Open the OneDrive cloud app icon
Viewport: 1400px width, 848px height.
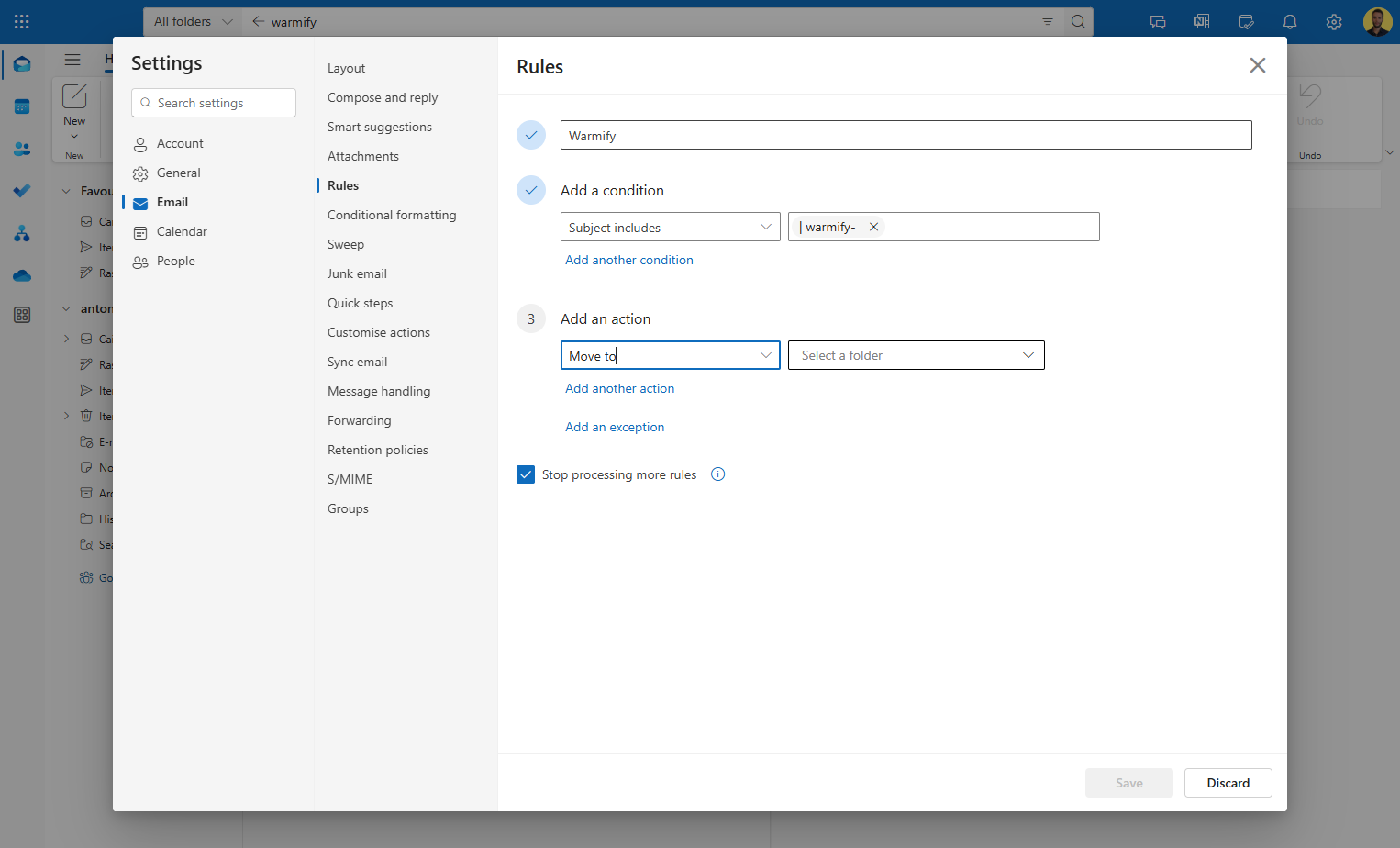(x=22, y=275)
